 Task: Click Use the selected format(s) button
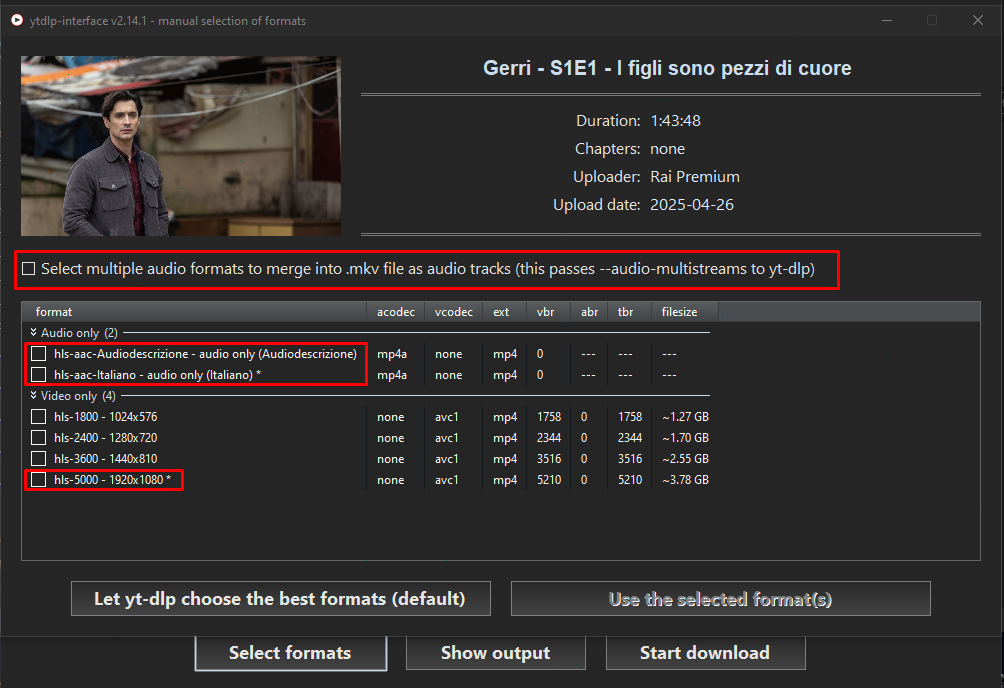(x=720, y=598)
